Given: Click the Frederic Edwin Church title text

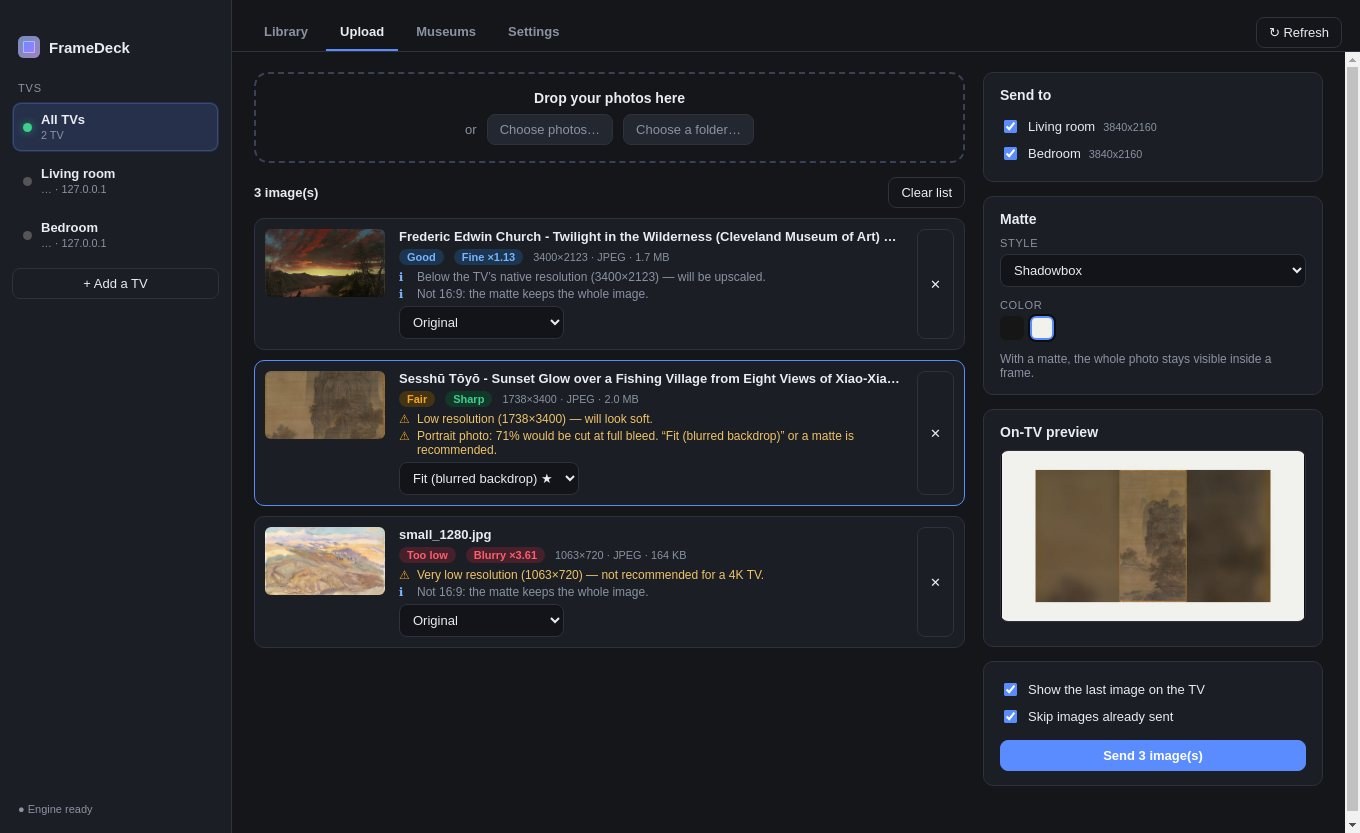Looking at the screenshot, I should coord(647,237).
